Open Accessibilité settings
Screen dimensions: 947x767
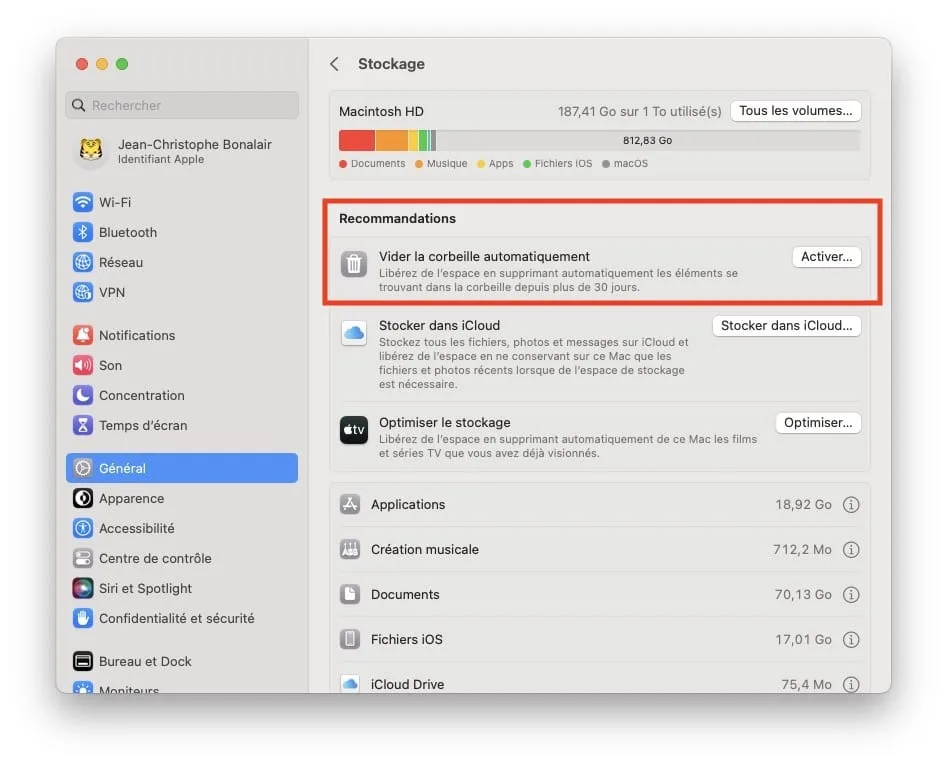[x=182, y=528]
